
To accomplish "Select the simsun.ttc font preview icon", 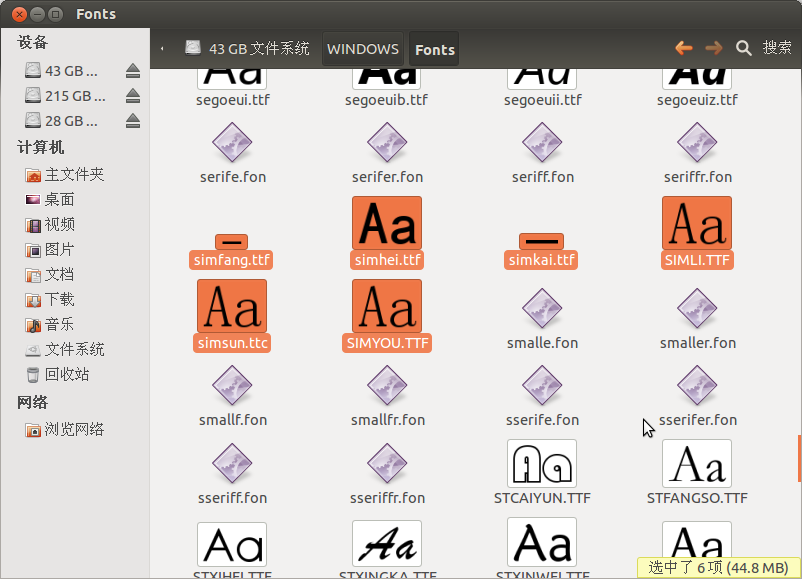I will (x=232, y=306).
